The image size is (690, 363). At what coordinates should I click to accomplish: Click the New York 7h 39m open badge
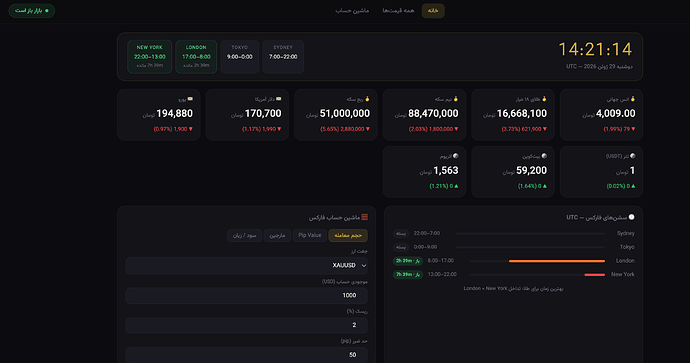[x=408, y=275]
